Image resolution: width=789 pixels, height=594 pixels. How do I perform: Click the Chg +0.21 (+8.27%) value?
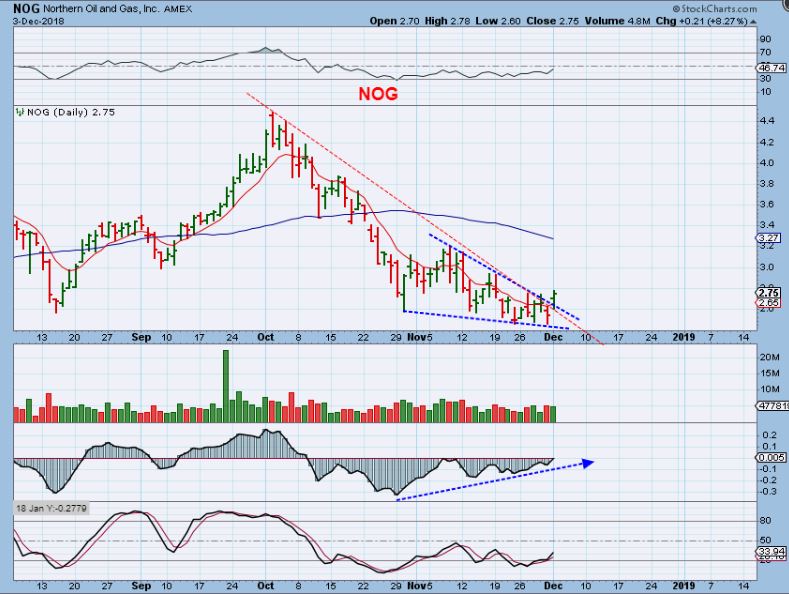click(x=702, y=21)
